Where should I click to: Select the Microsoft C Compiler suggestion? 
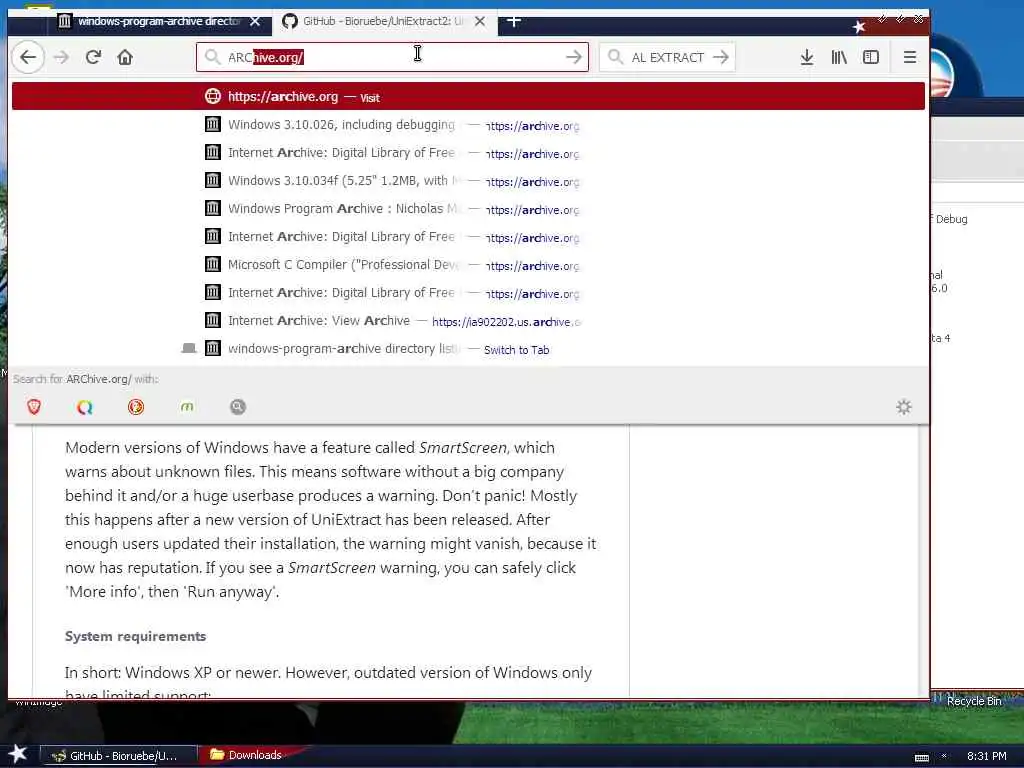coord(468,265)
